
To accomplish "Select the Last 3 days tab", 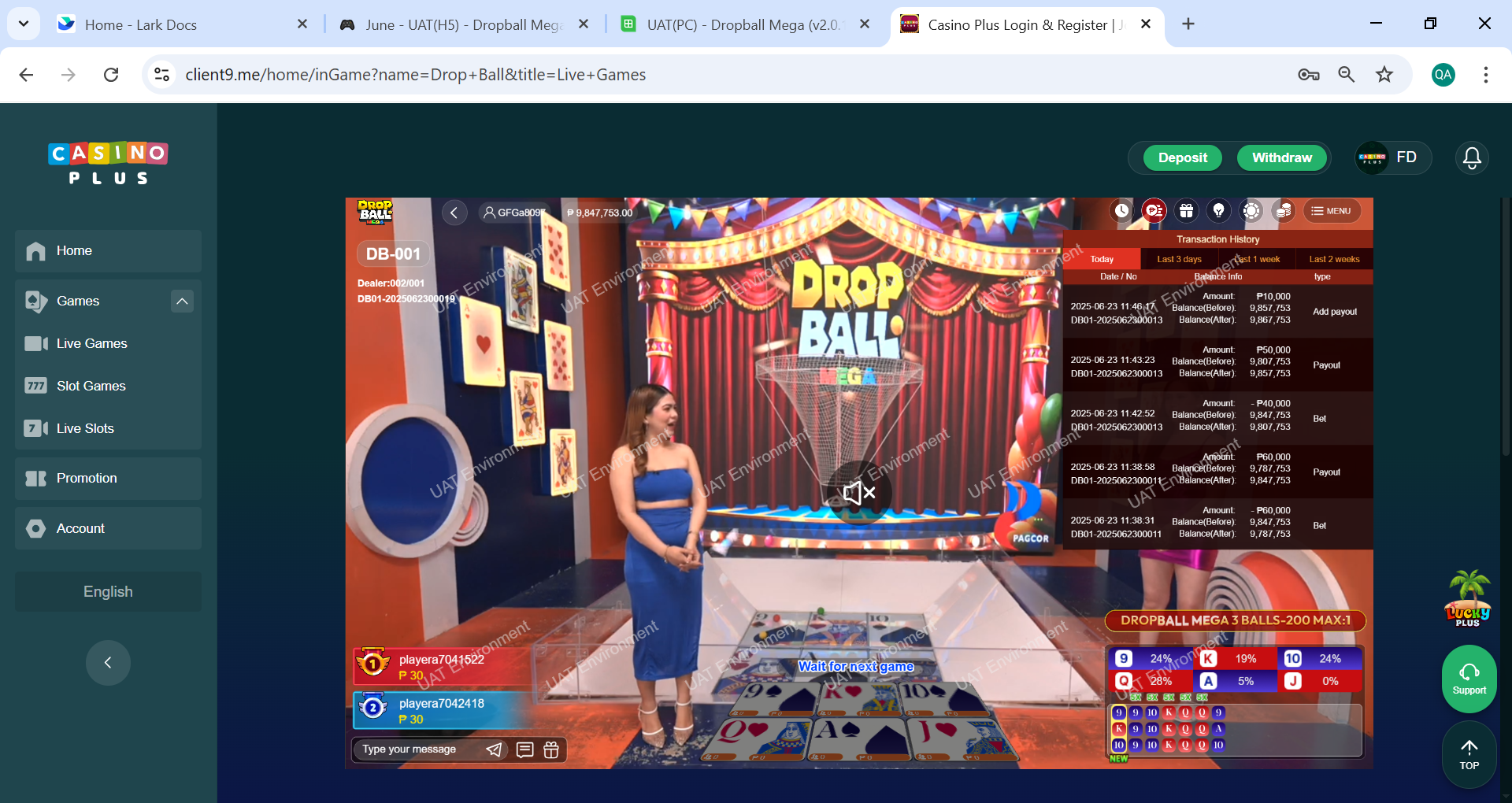I will tap(1179, 259).
